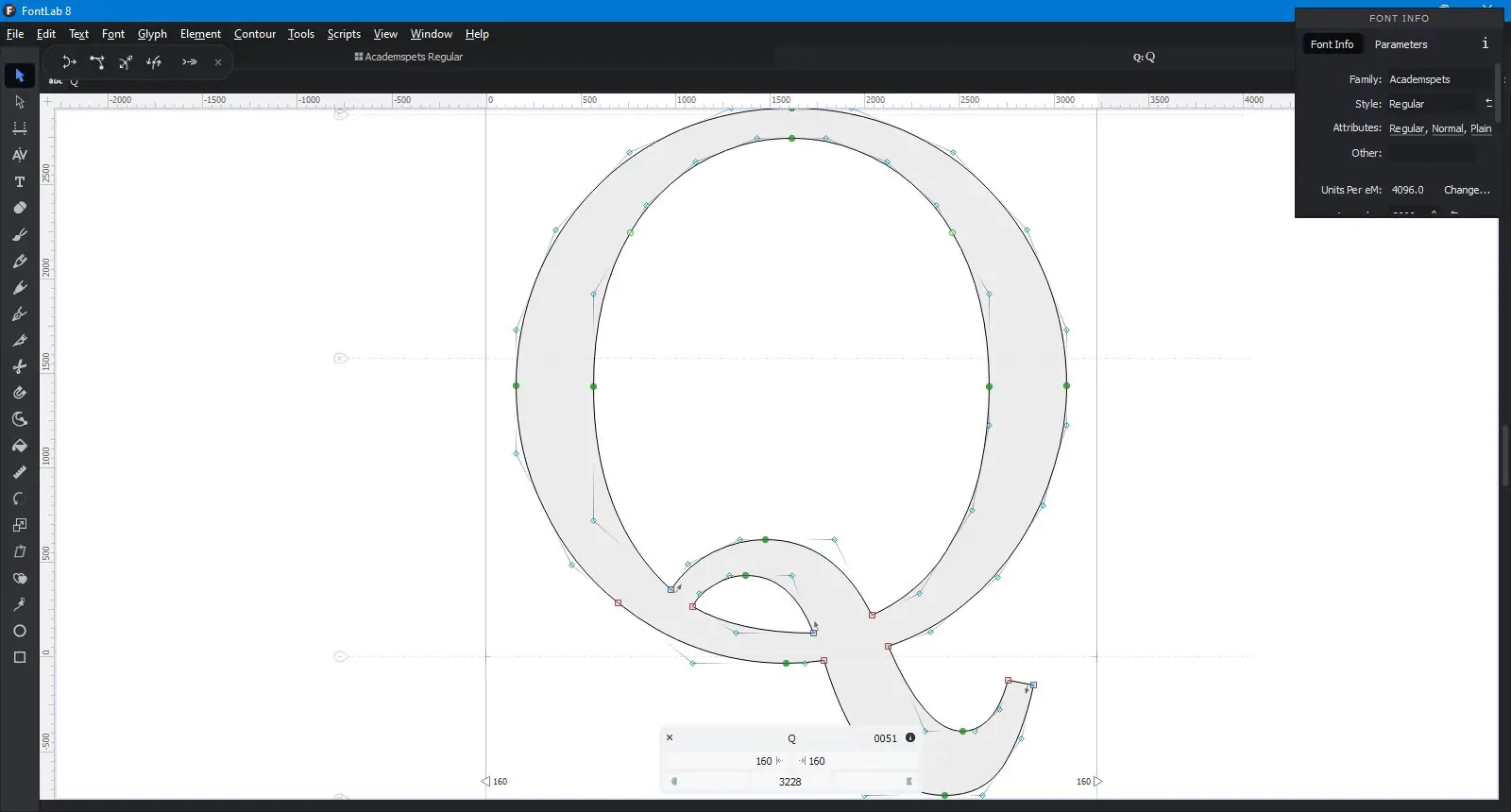Open the View menu

pos(385,34)
